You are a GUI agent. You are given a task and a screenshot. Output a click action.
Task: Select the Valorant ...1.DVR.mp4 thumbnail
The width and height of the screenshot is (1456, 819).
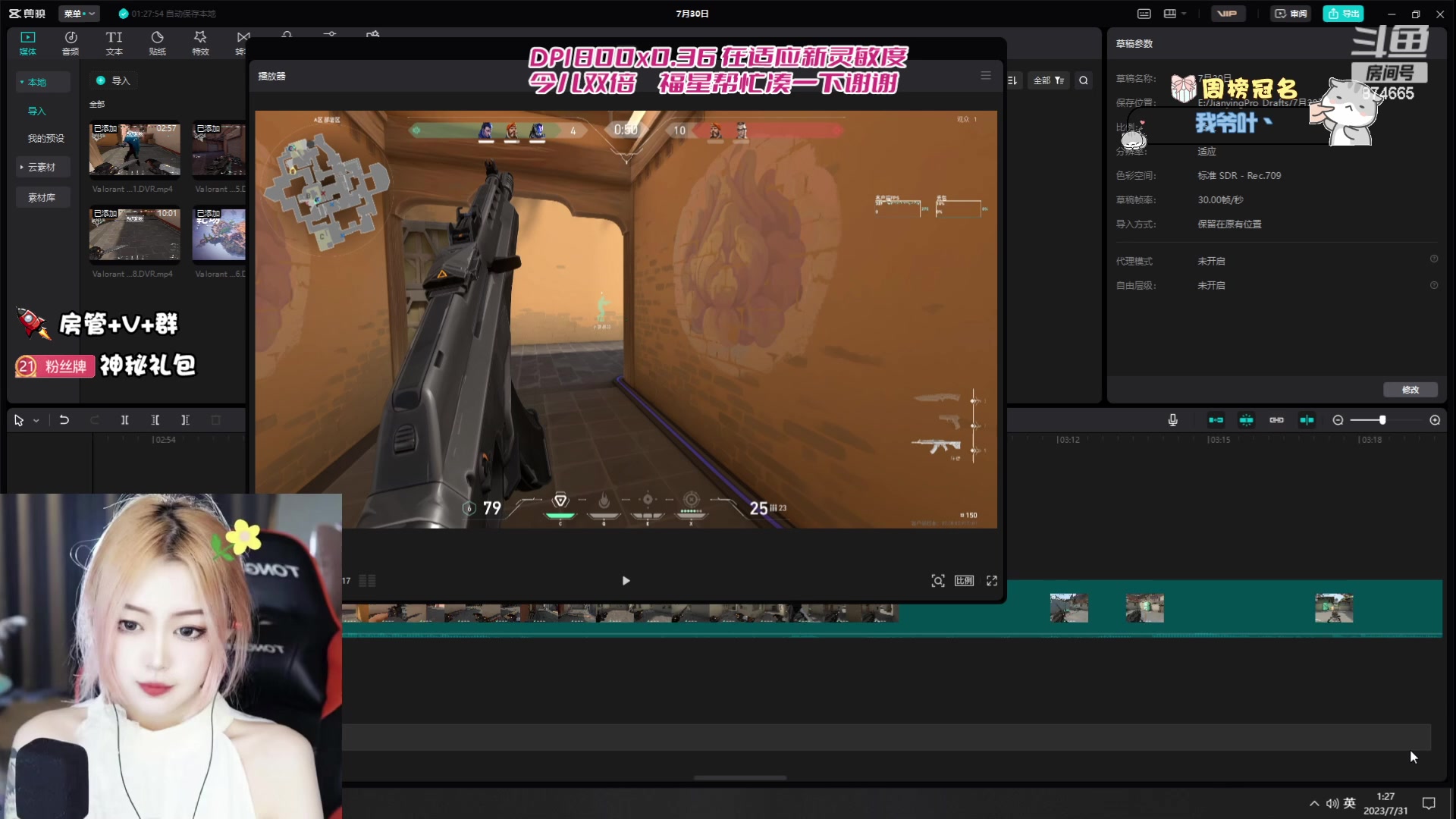135,149
